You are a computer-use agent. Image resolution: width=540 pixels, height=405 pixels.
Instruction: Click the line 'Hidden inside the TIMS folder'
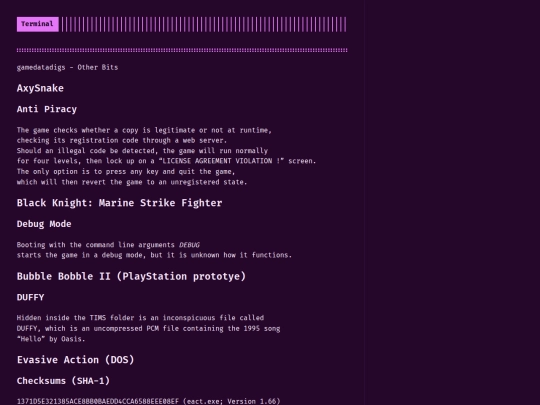coord(141,318)
